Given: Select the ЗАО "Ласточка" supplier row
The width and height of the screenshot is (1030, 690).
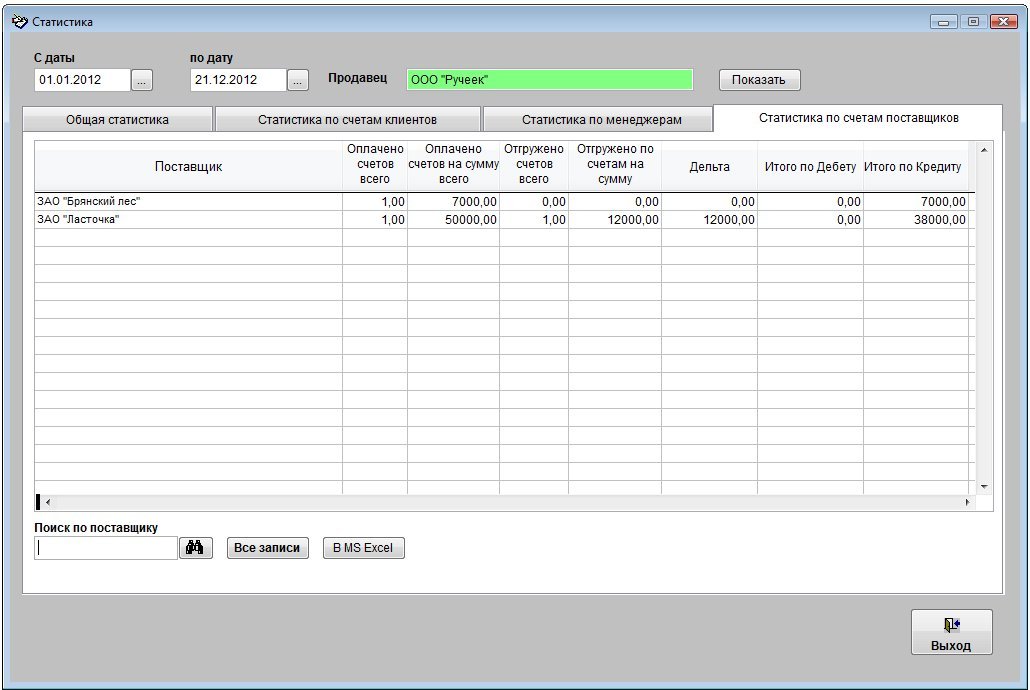Looking at the screenshot, I should pos(188,220).
